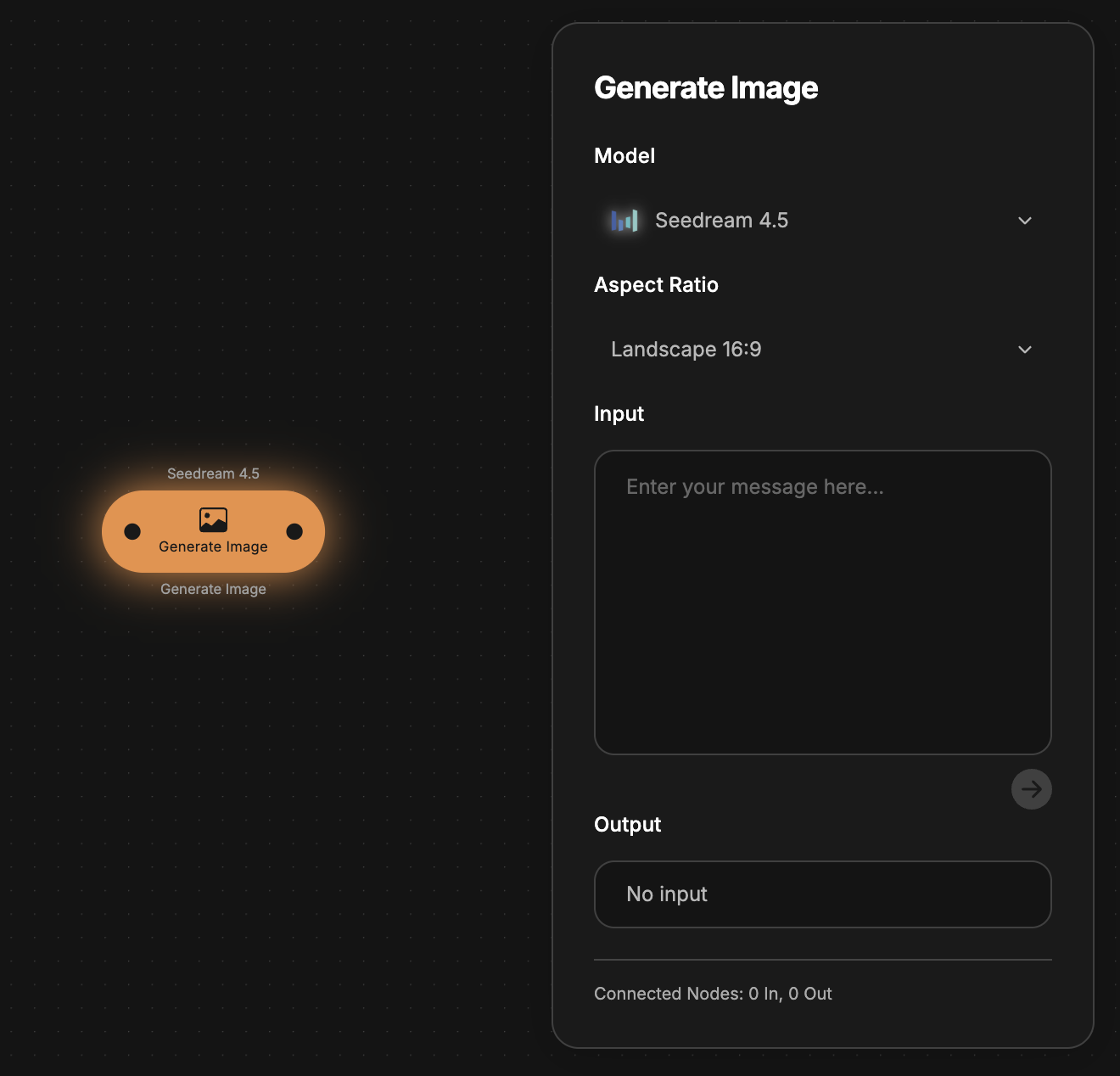Click the Aspect Ratio section label
This screenshot has width=1120, height=1076.
656,285
